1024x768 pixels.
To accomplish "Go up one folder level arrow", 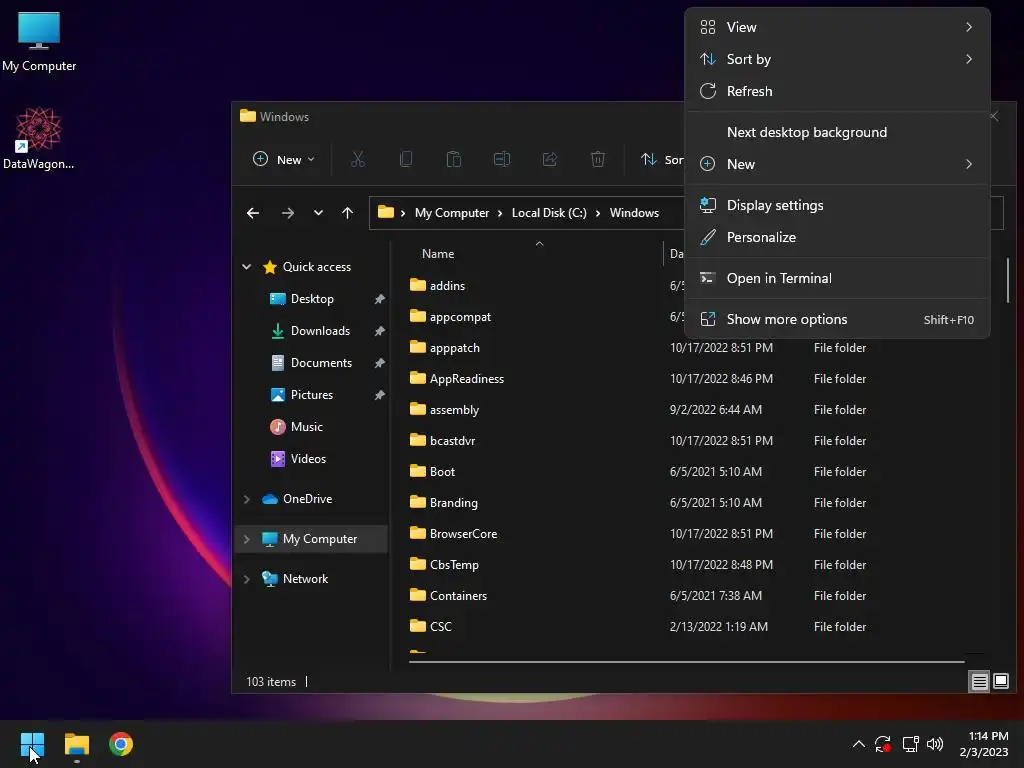I will (347, 213).
